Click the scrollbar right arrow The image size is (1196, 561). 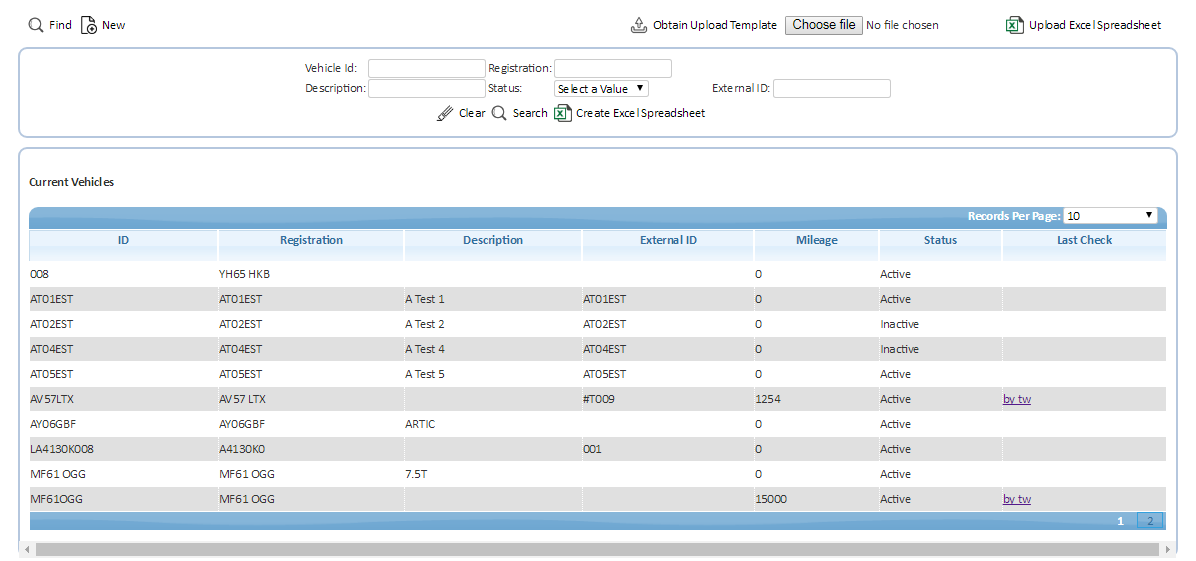pos(1168,549)
